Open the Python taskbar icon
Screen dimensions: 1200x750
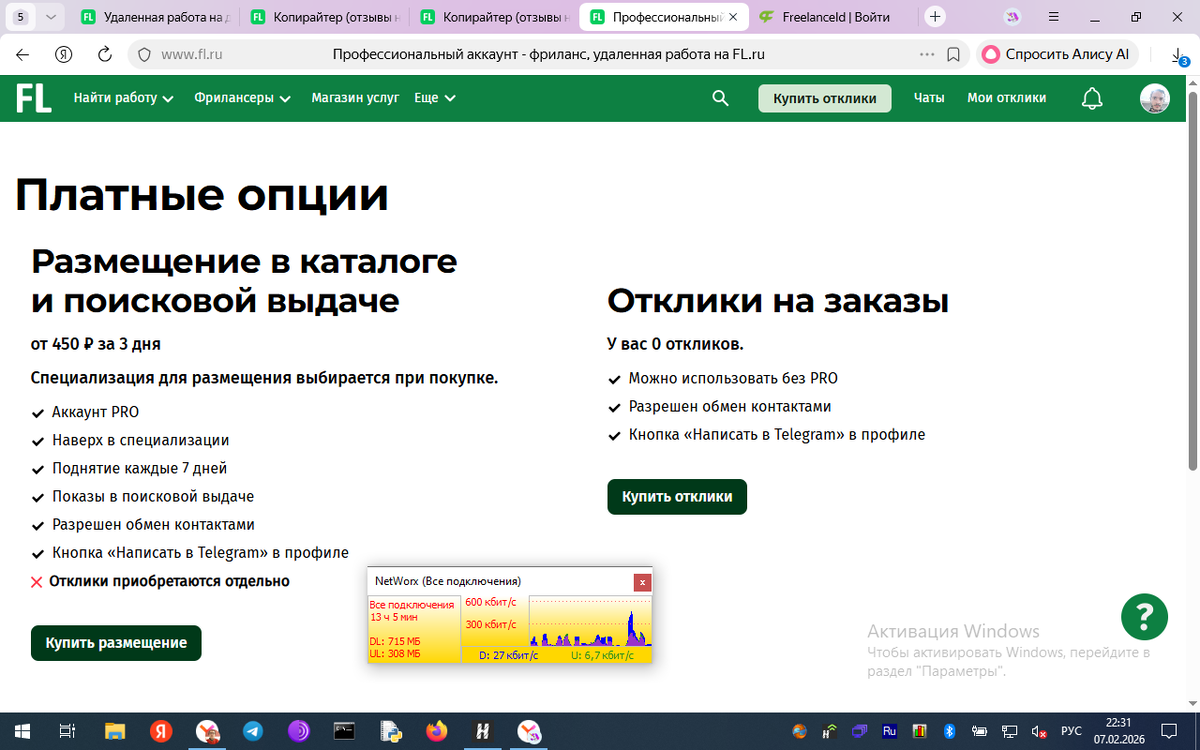pyautogui.click(x=391, y=731)
